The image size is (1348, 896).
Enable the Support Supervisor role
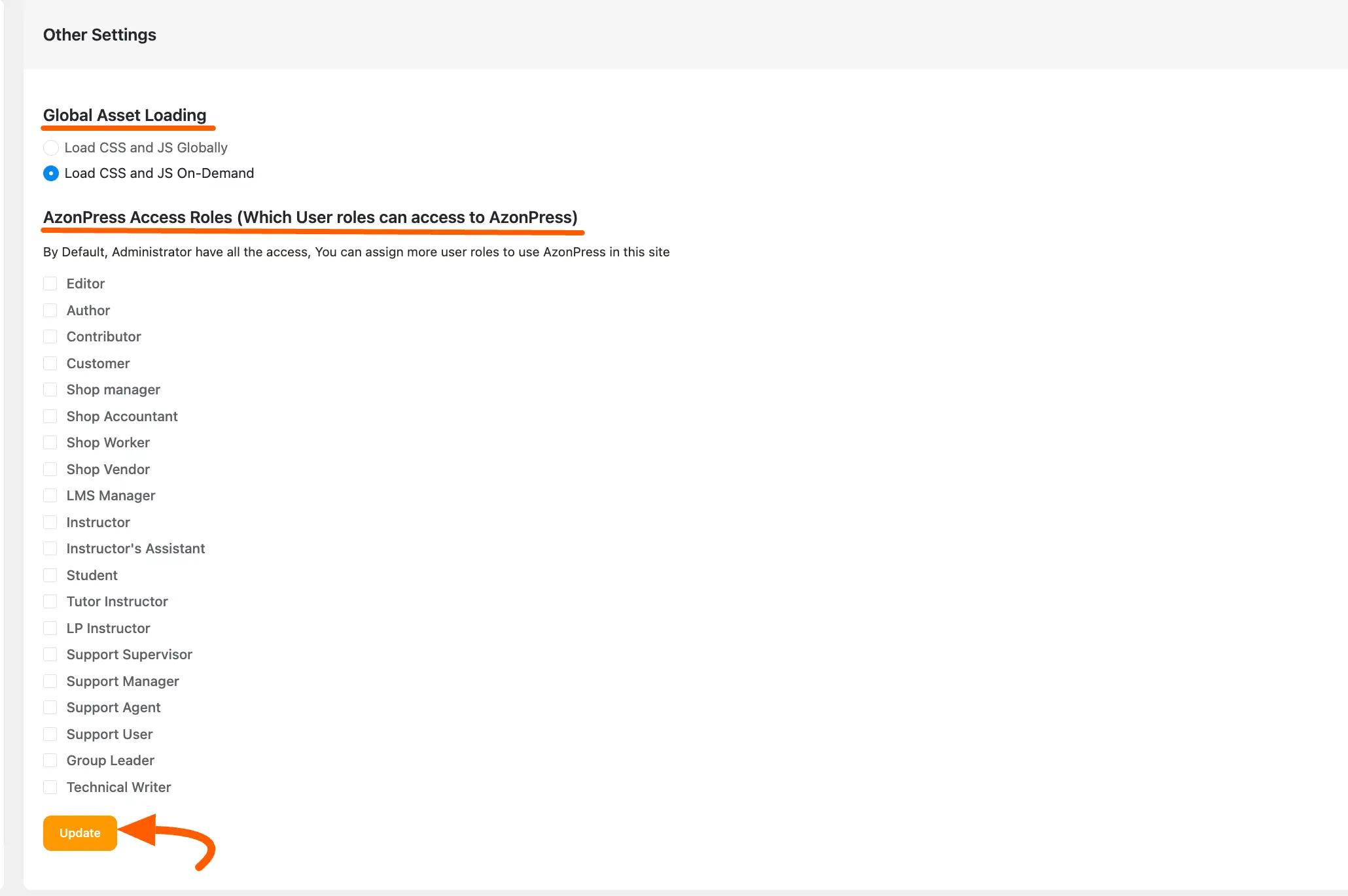tap(50, 654)
